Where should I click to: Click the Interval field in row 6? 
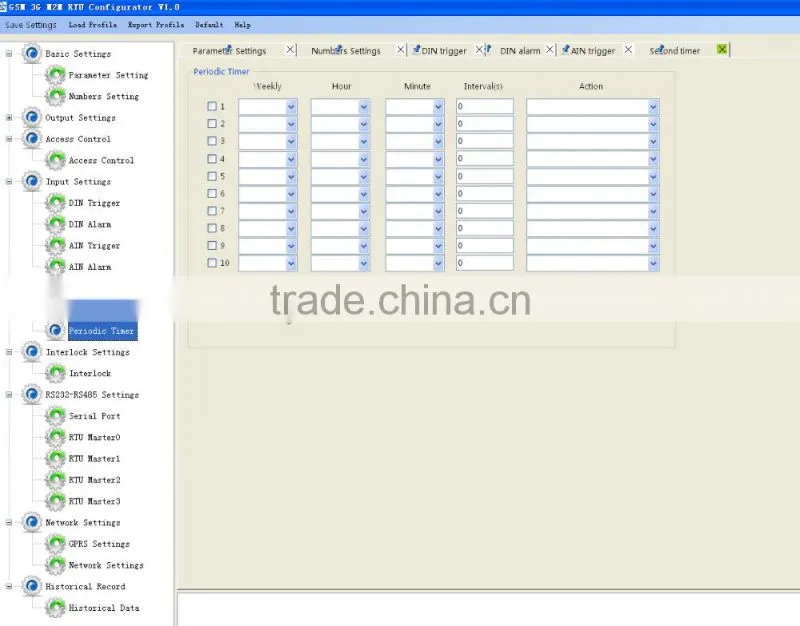[485, 193]
